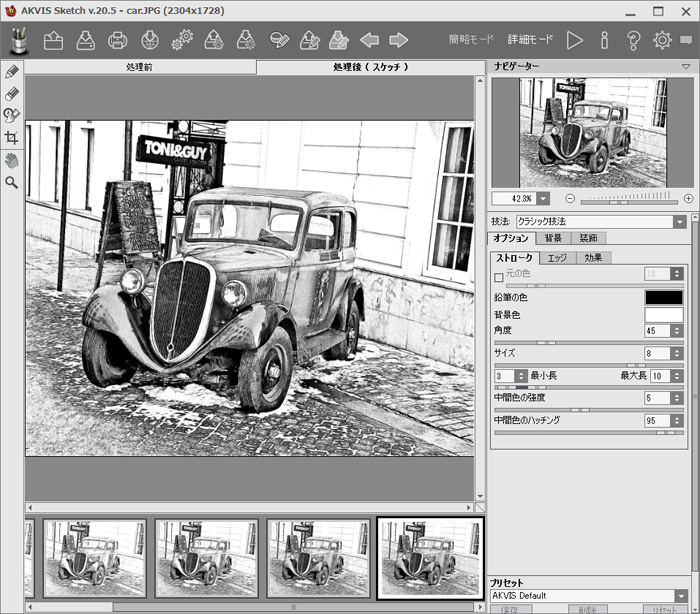
Task: Adjust the 中間色の強度 stepper arrows
Action: [677, 398]
